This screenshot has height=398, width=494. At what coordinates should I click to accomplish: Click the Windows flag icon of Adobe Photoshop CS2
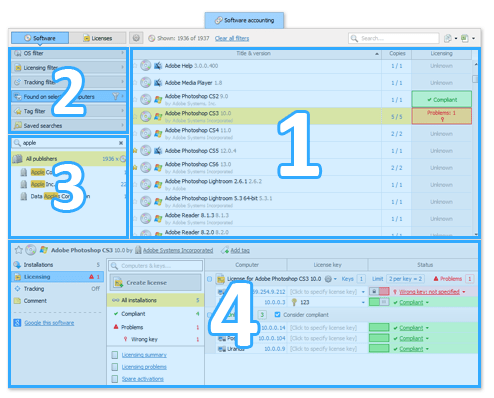tap(158, 99)
